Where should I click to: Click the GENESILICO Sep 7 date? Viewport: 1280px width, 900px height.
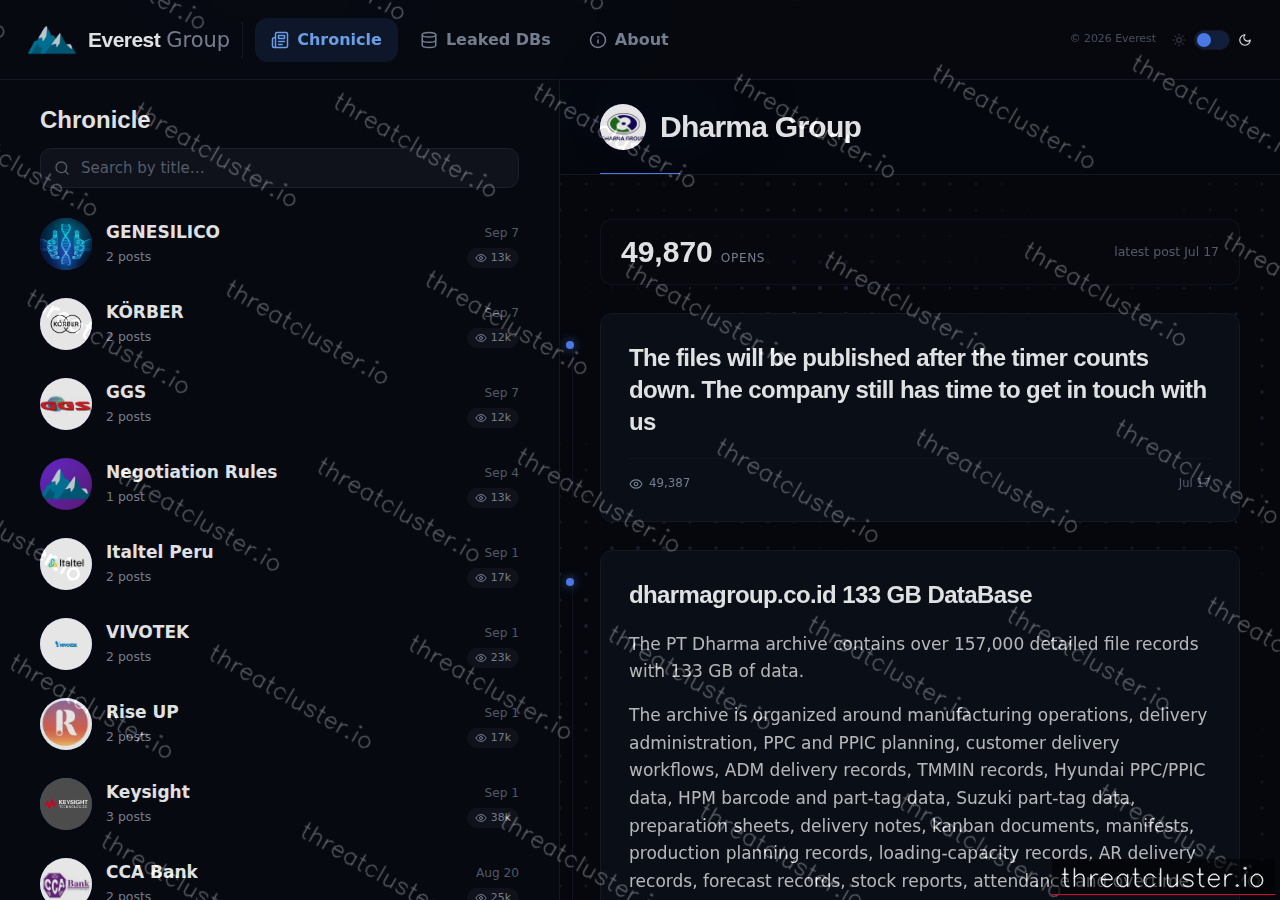[502, 233]
